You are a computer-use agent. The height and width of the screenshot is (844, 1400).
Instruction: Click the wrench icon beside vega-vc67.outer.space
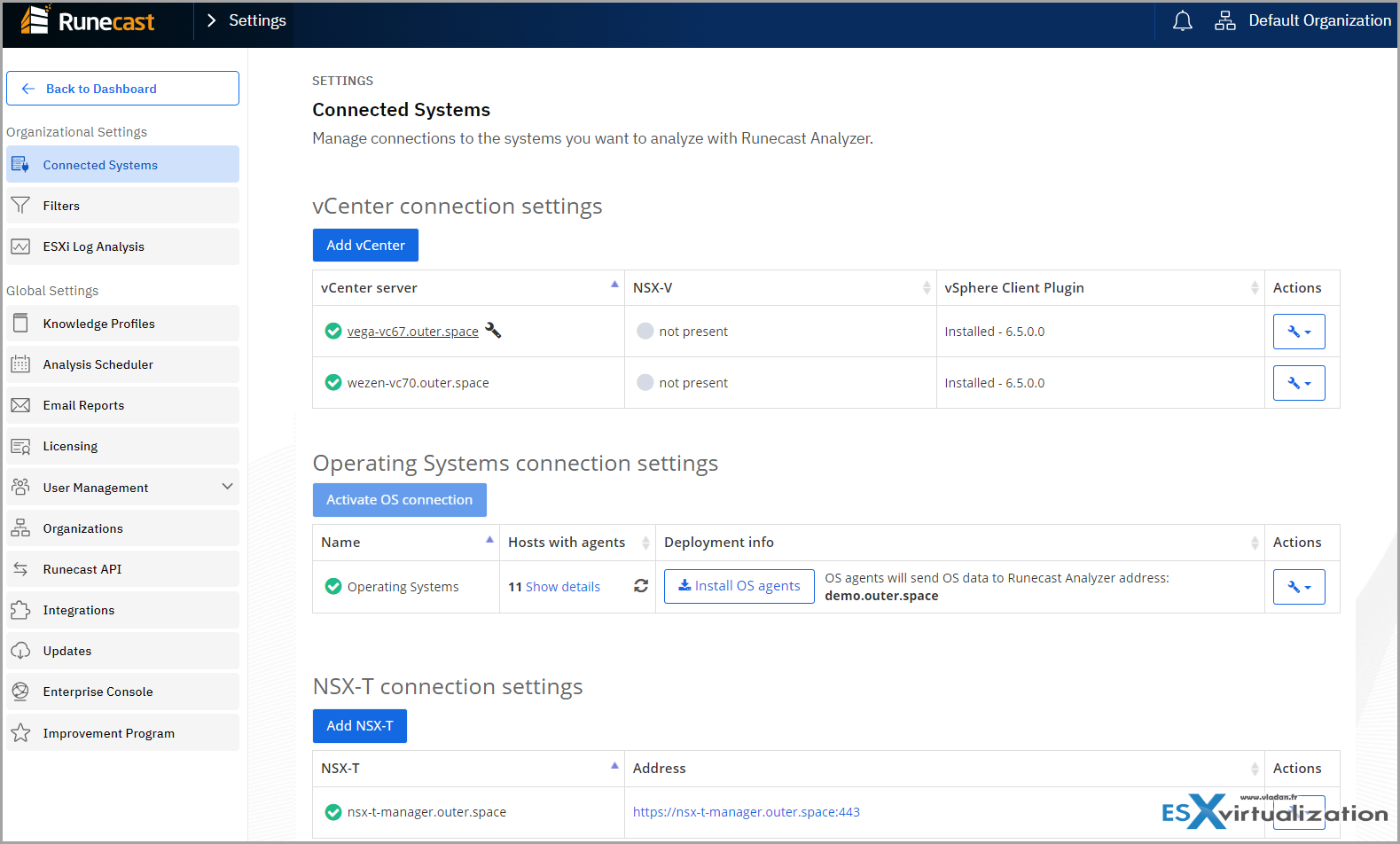493,331
